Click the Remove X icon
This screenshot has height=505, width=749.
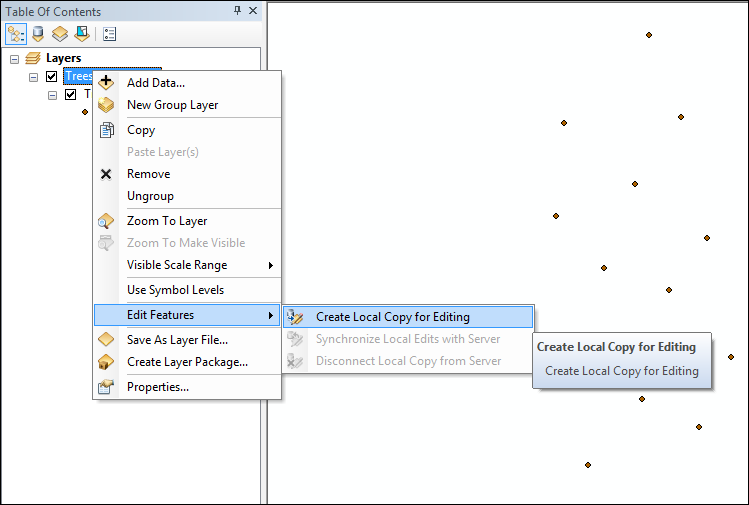[x=106, y=174]
